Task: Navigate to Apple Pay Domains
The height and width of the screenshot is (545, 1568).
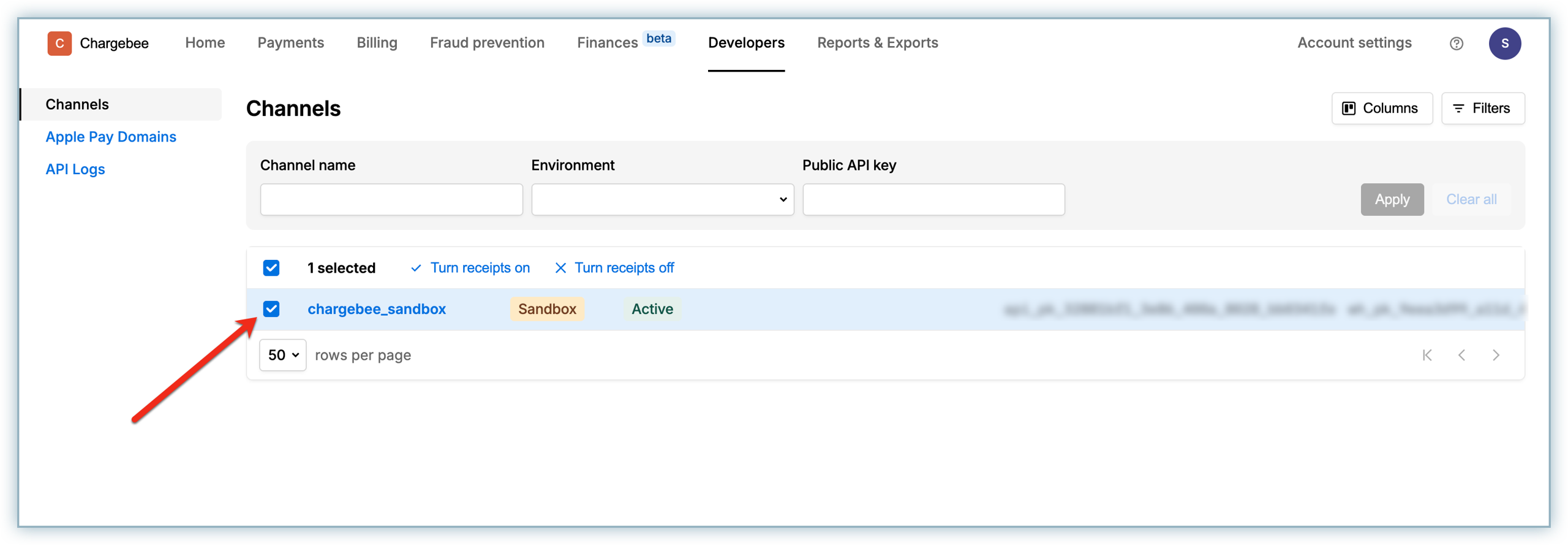Action: click(x=111, y=137)
